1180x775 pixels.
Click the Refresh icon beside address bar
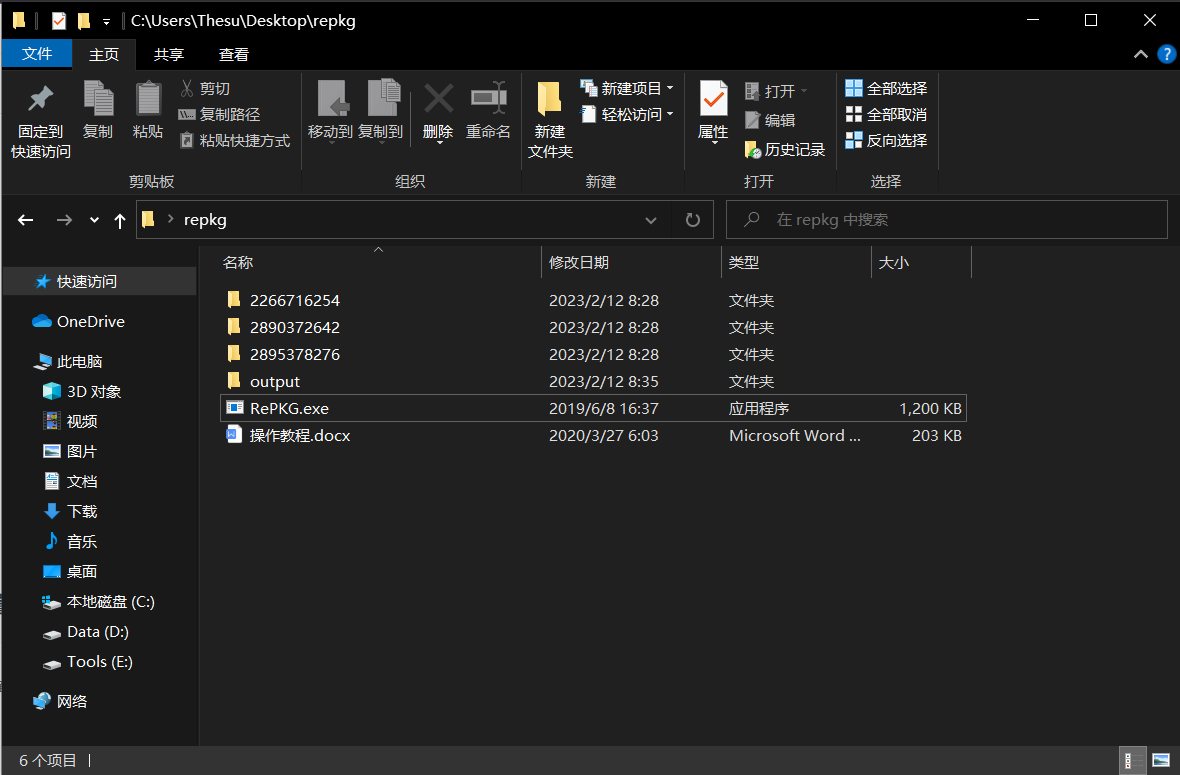pyautogui.click(x=692, y=220)
